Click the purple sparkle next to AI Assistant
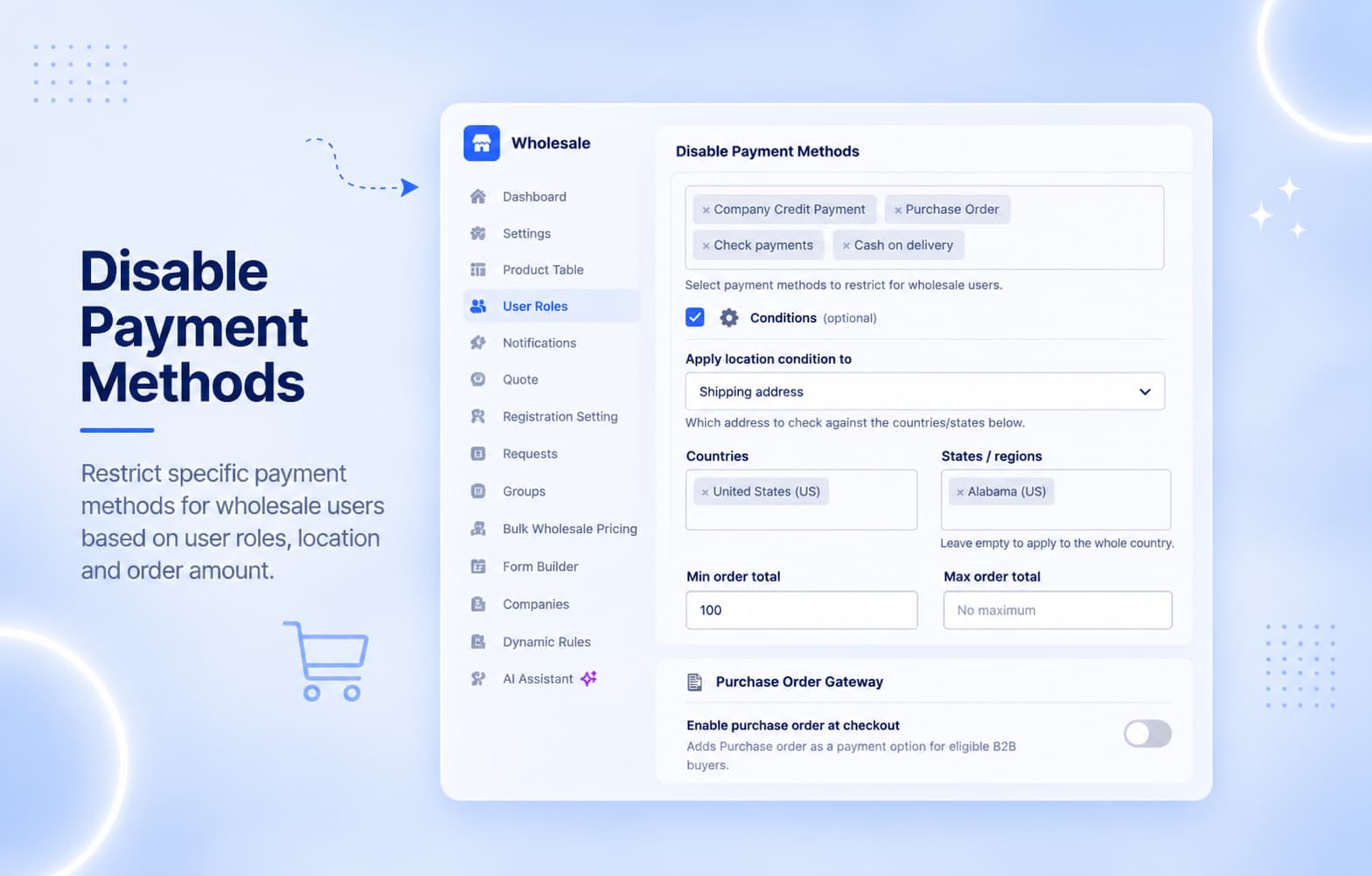Image resolution: width=1372 pixels, height=876 pixels. [589, 678]
